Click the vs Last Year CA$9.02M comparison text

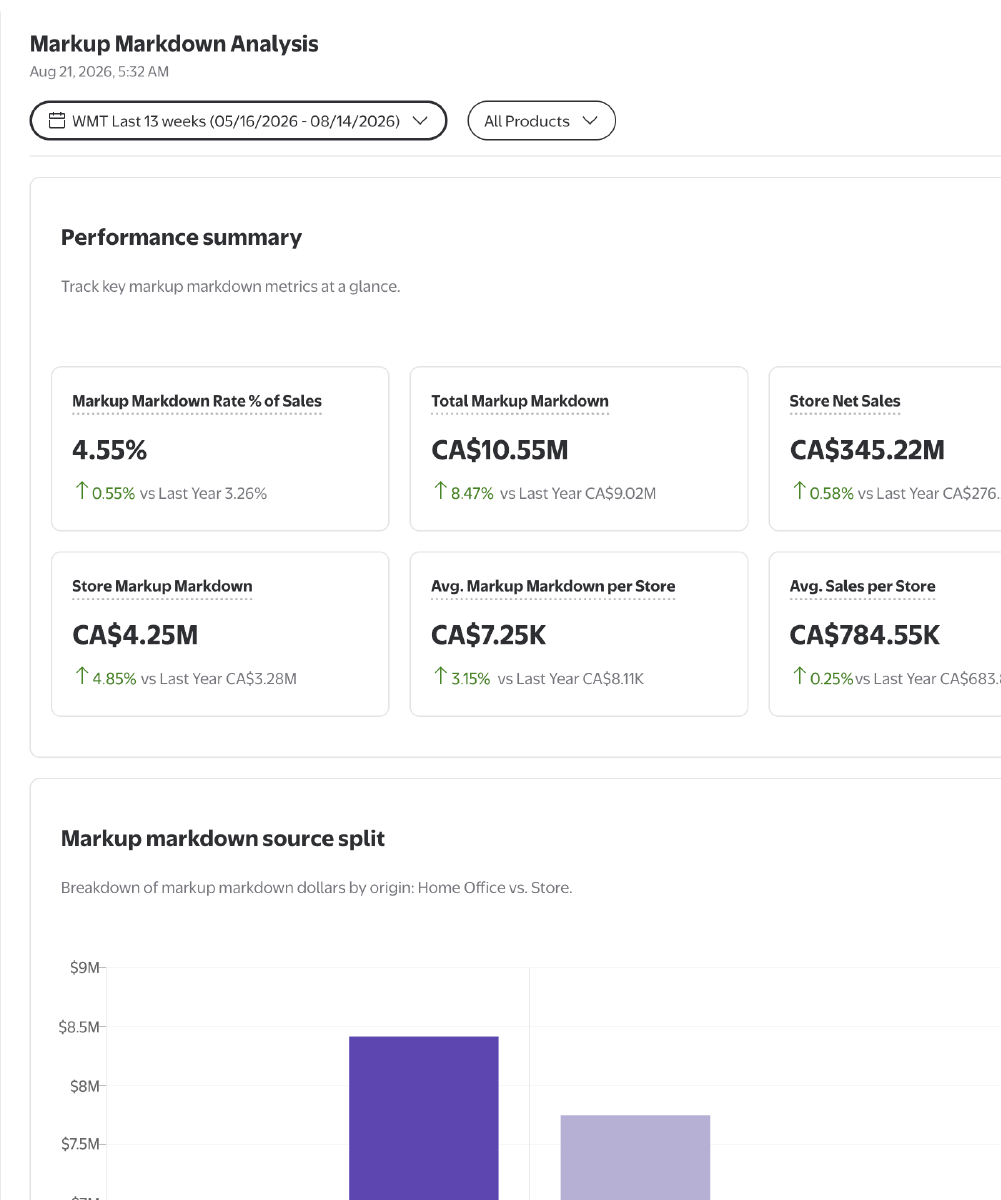coord(578,493)
